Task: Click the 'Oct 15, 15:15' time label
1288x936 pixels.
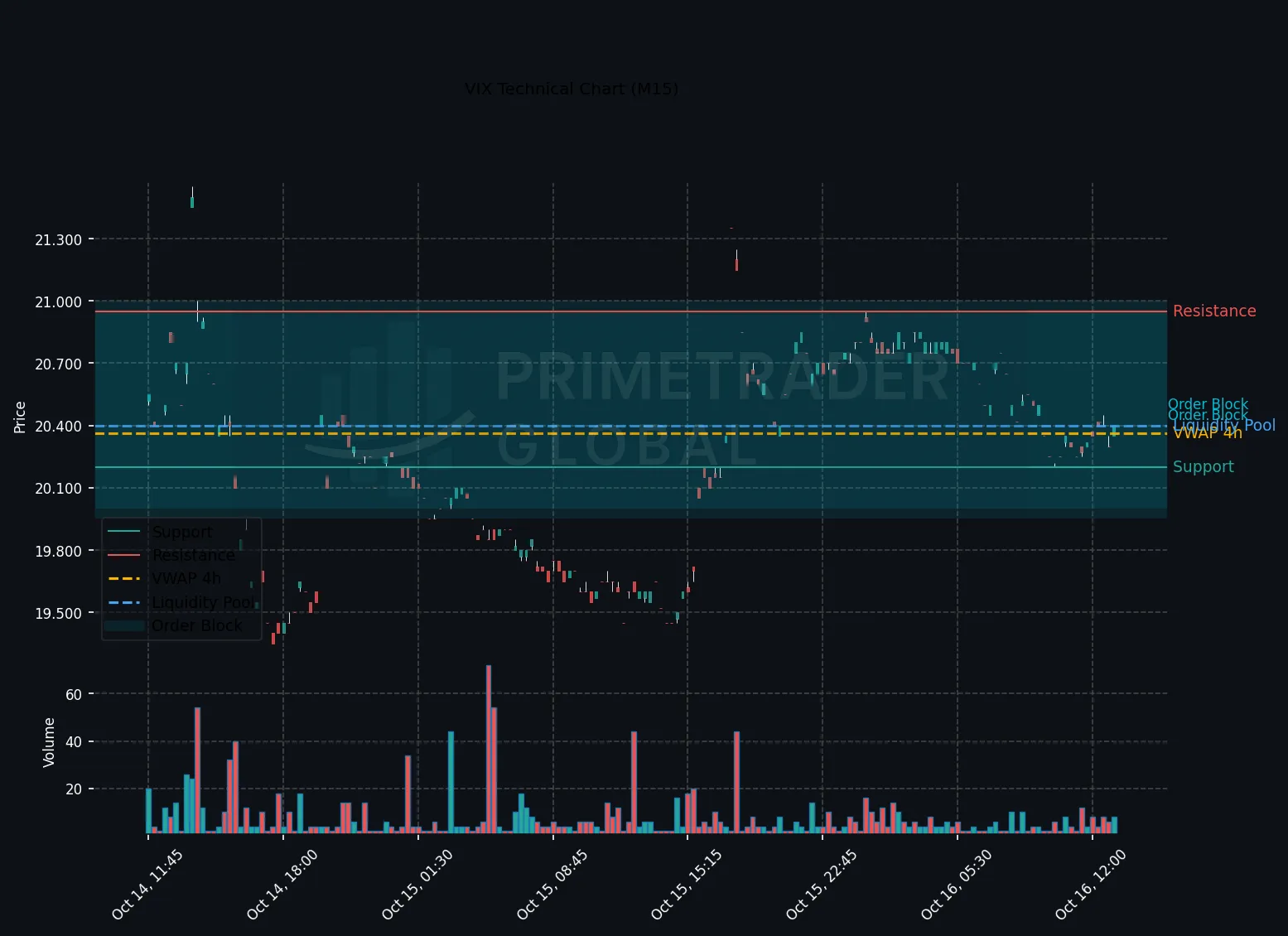Action: pos(687,884)
